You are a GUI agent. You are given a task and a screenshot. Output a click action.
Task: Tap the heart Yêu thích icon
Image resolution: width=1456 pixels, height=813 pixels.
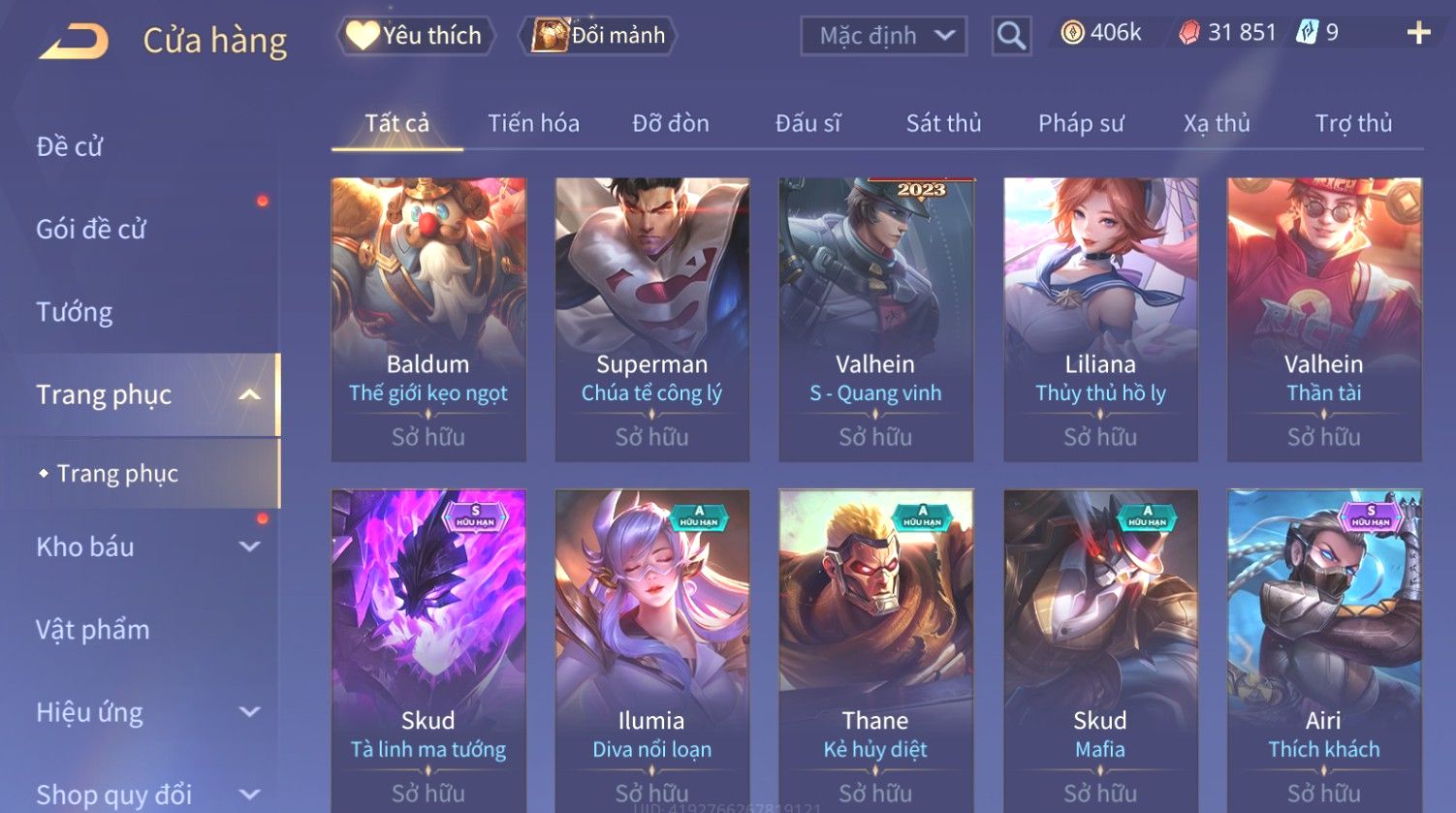pyautogui.click(x=362, y=36)
